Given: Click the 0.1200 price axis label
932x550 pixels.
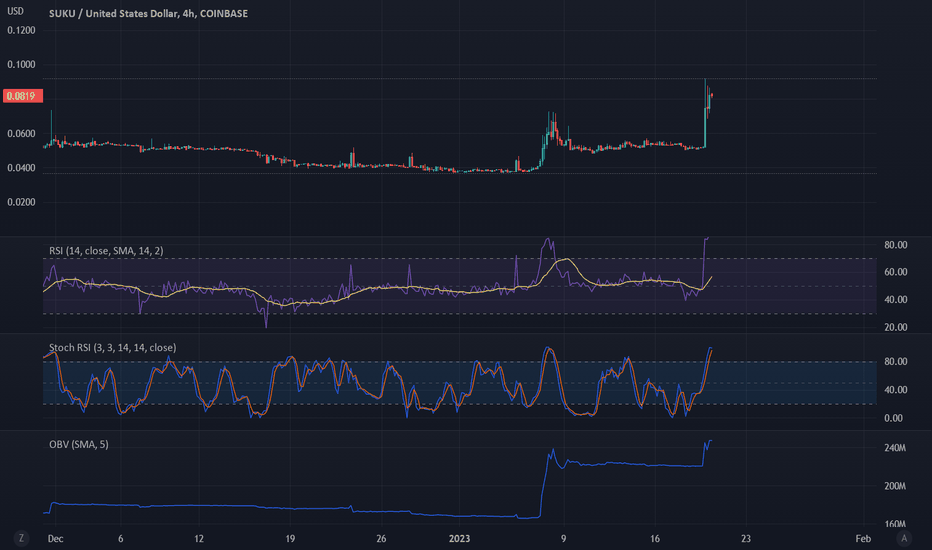Looking at the screenshot, I should coord(21,30).
